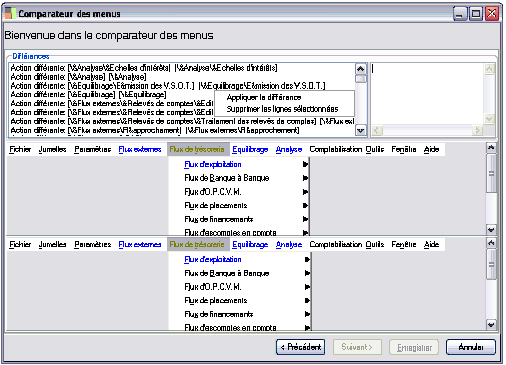The height and width of the screenshot is (365, 506).
Task: Click scrollbar thumb of lower menu preview
Action: (491, 264)
